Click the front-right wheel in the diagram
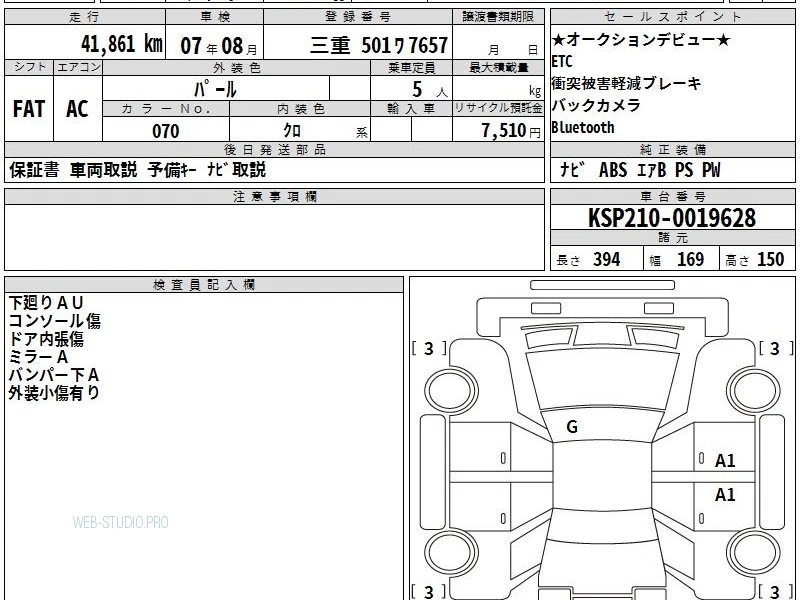This screenshot has height=600, width=800. 754,391
